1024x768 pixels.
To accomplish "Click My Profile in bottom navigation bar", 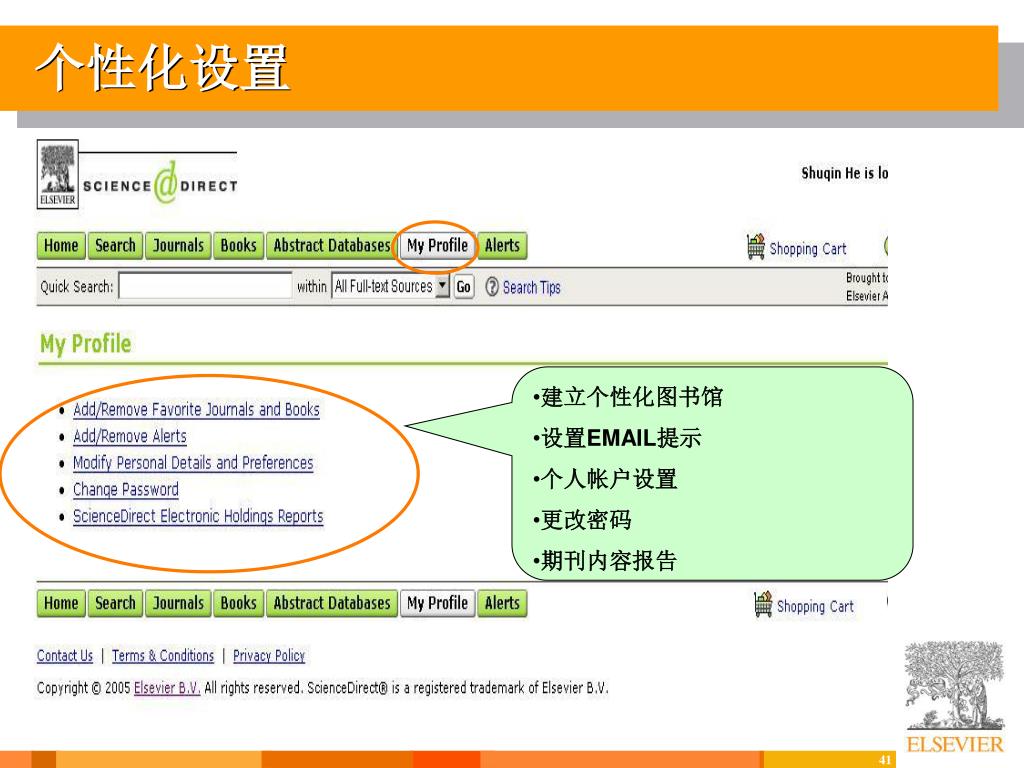I will pos(438,603).
